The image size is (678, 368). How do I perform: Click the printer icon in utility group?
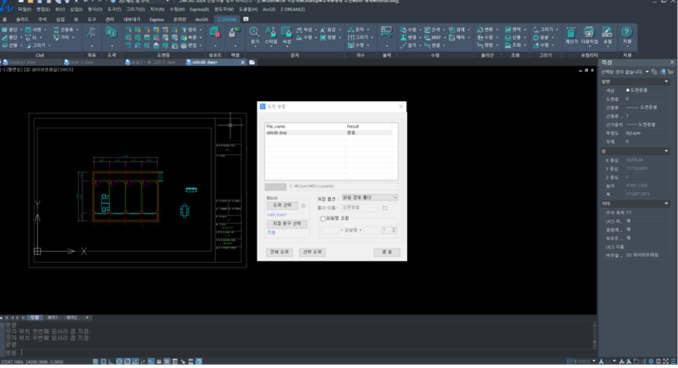pos(589,33)
